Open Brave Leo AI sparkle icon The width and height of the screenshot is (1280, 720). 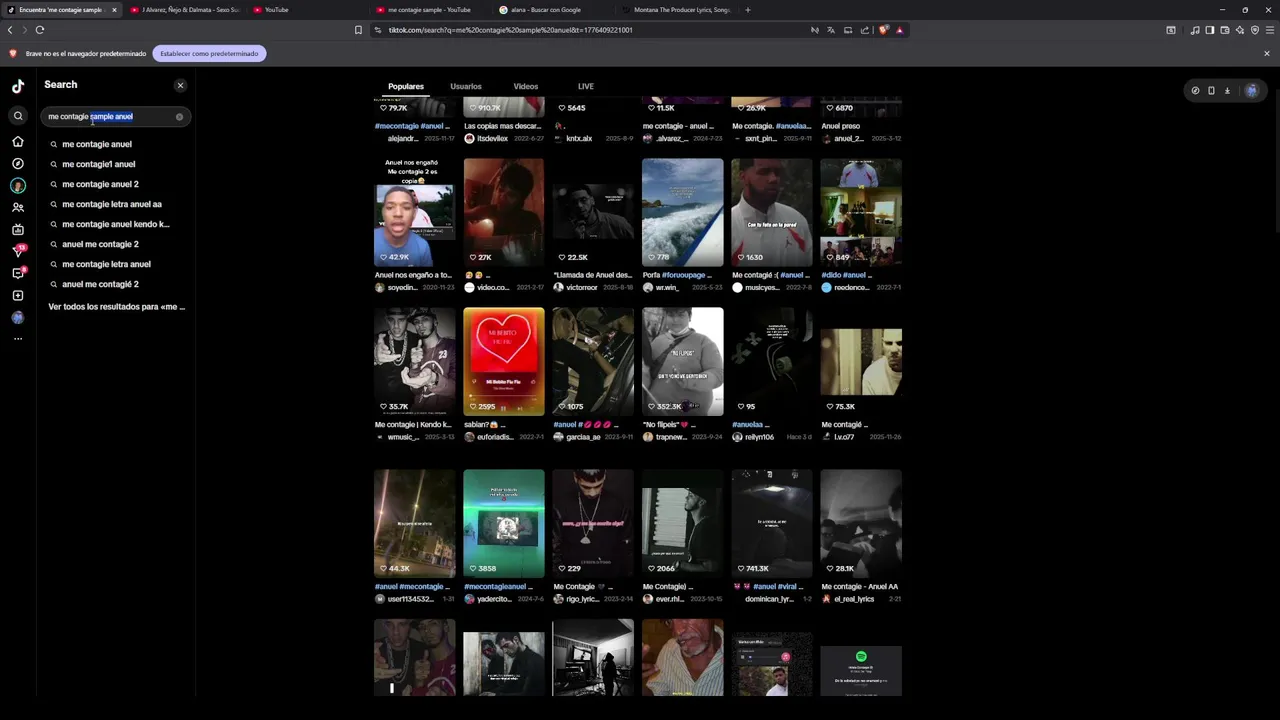click(1240, 30)
